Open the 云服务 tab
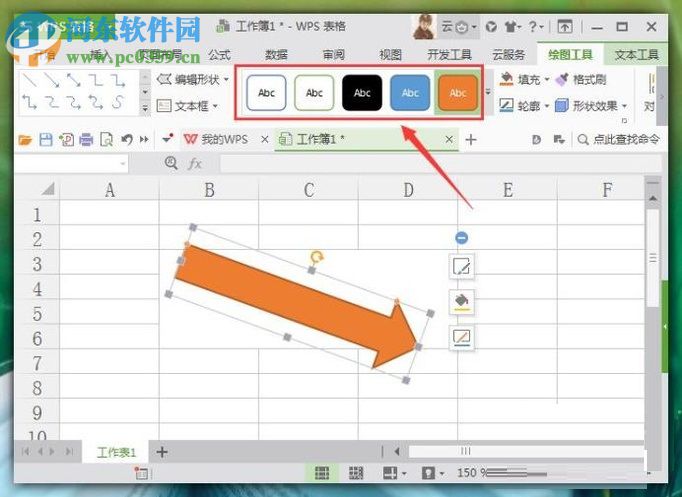This screenshot has height=497, width=682. pos(508,55)
